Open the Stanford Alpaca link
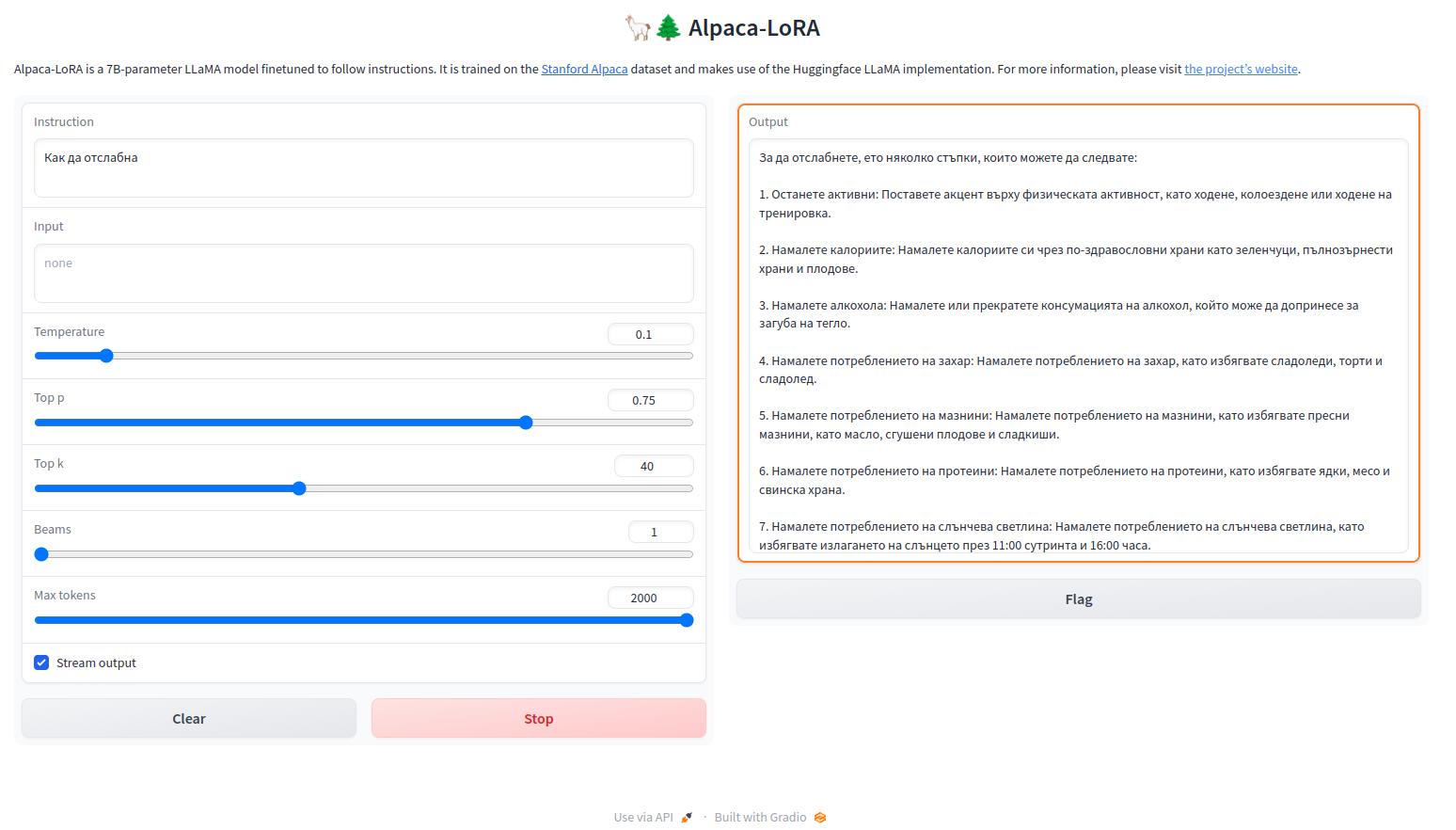Viewport: 1456px width, 830px height. point(584,69)
